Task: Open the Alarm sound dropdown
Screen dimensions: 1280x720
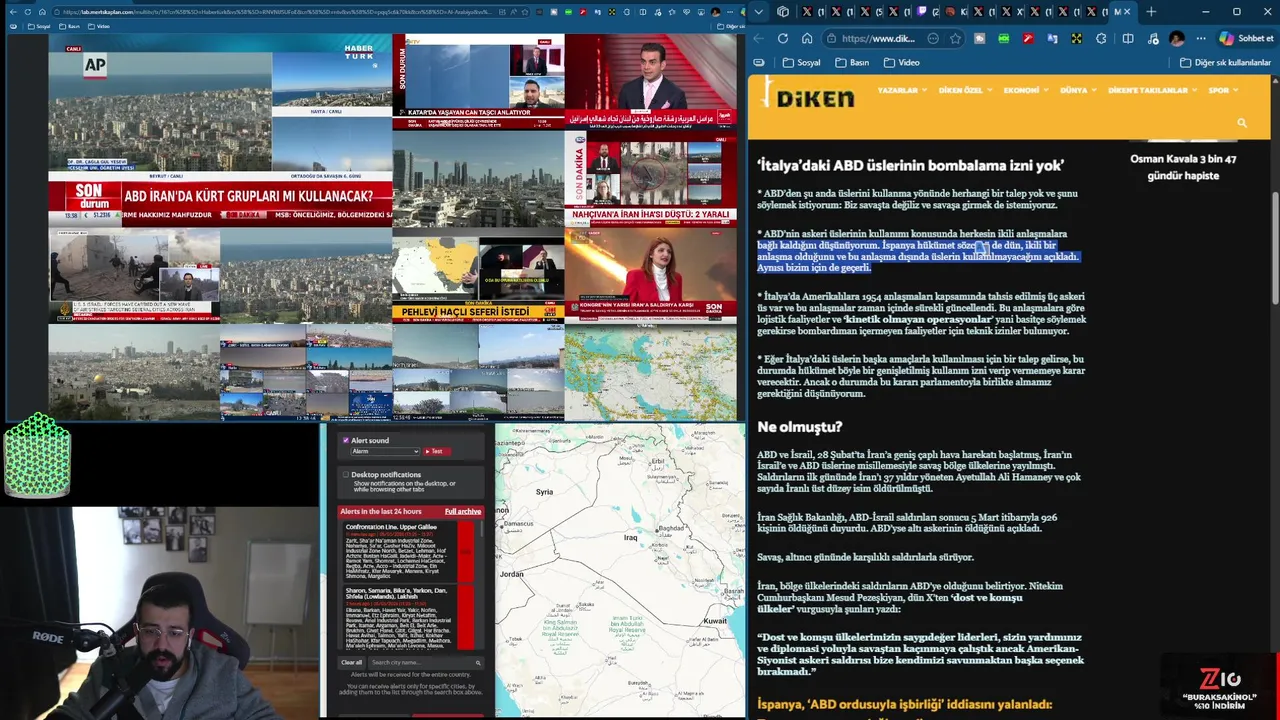Action: [x=385, y=451]
